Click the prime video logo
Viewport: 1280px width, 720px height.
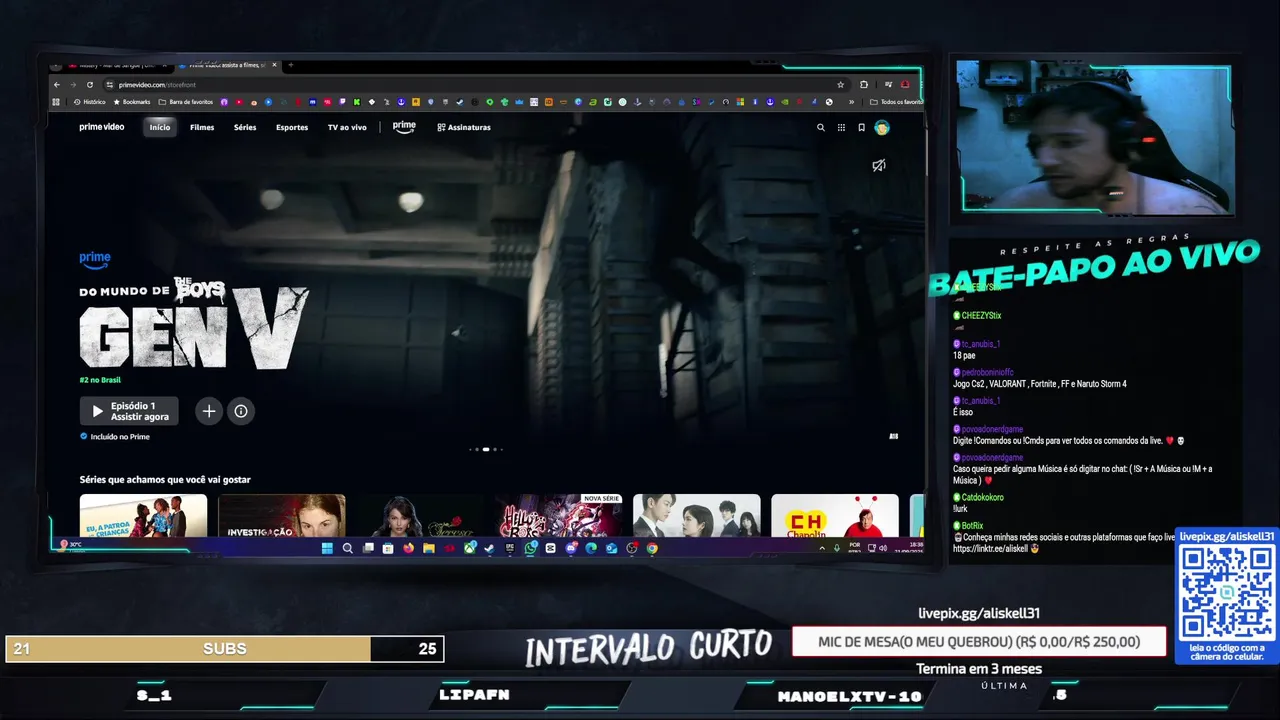point(102,127)
